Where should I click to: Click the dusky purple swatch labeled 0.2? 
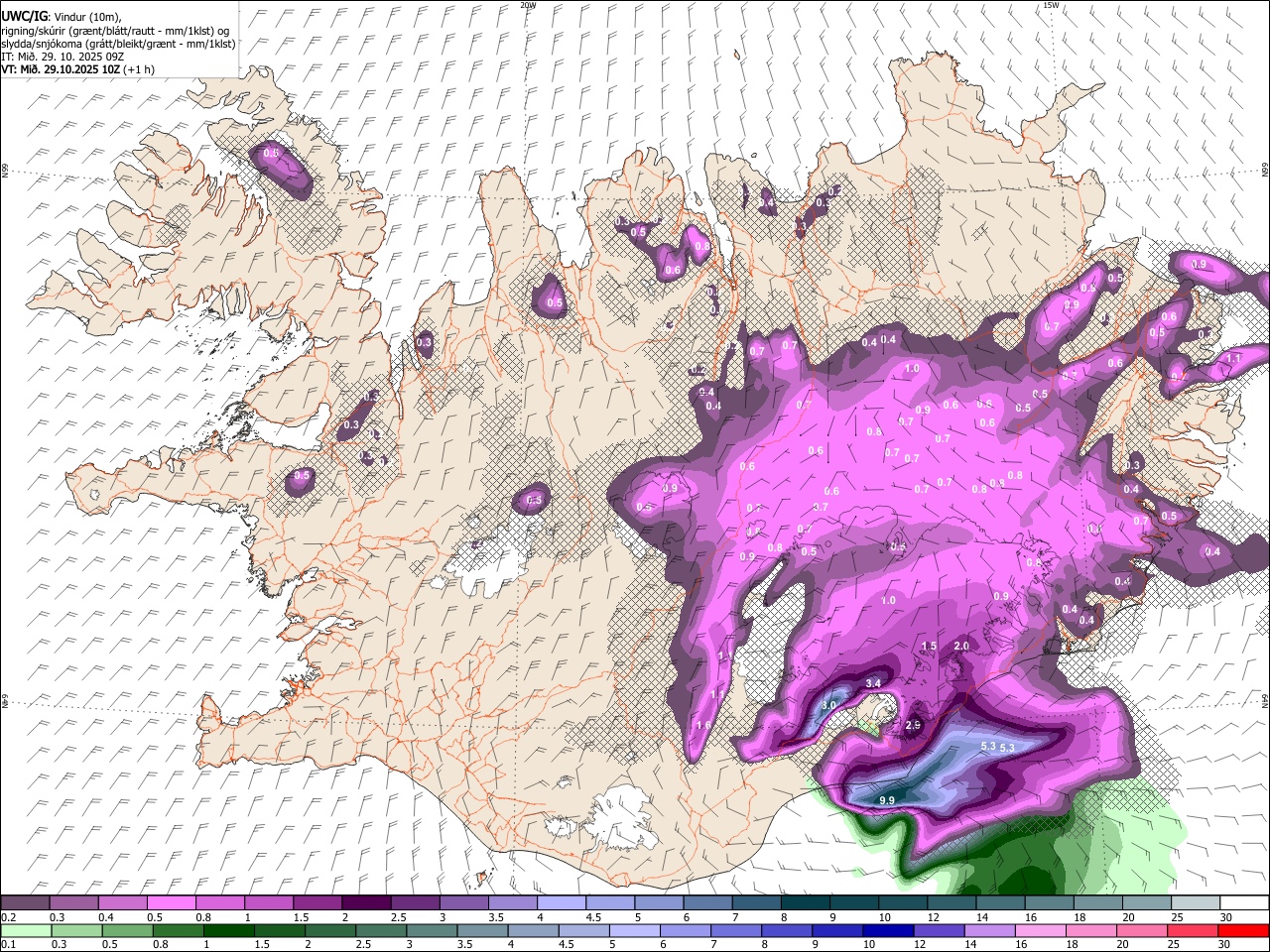click(x=26, y=903)
